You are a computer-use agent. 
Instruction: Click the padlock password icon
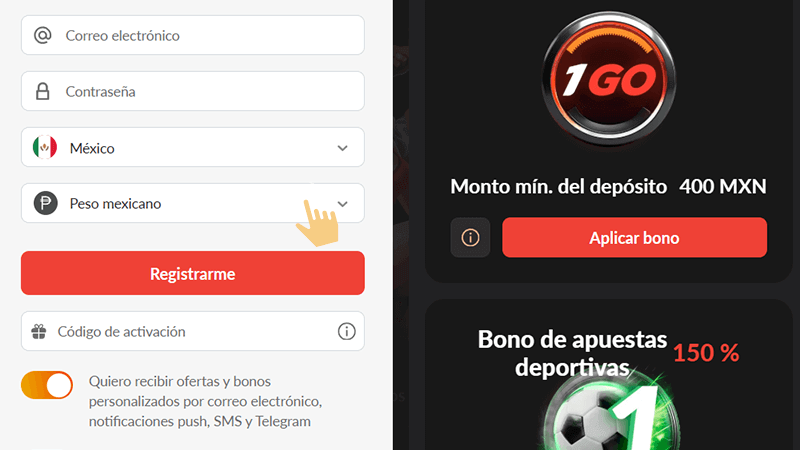click(x=42, y=91)
